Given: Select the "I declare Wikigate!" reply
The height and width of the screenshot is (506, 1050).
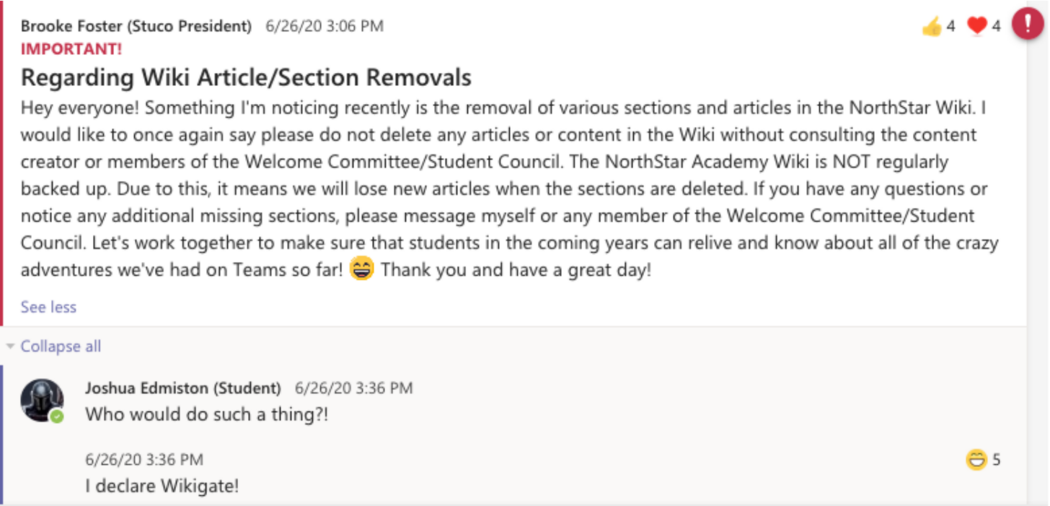Looking at the screenshot, I should click(x=162, y=486).
